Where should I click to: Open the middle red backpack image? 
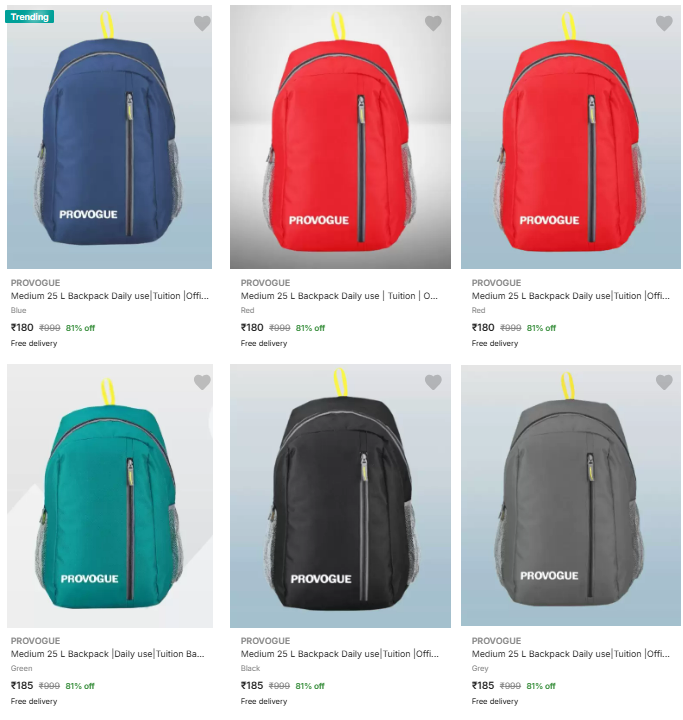pyautogui.click(x=340, y=137)
